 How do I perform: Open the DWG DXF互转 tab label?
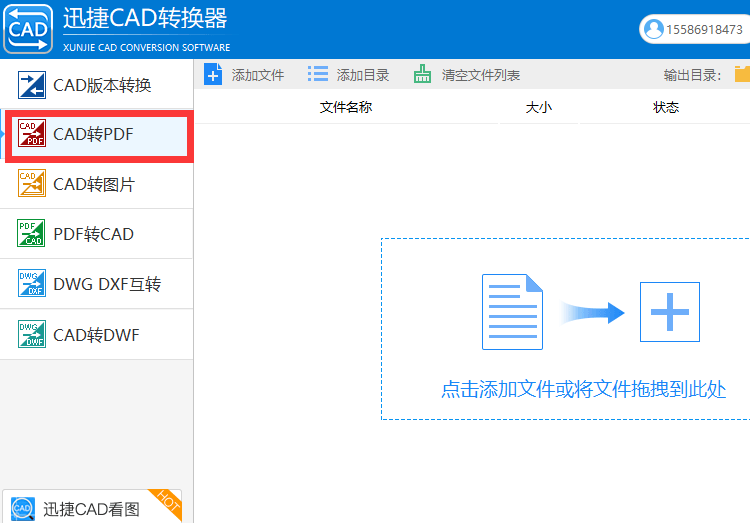[x=107, y=284]
